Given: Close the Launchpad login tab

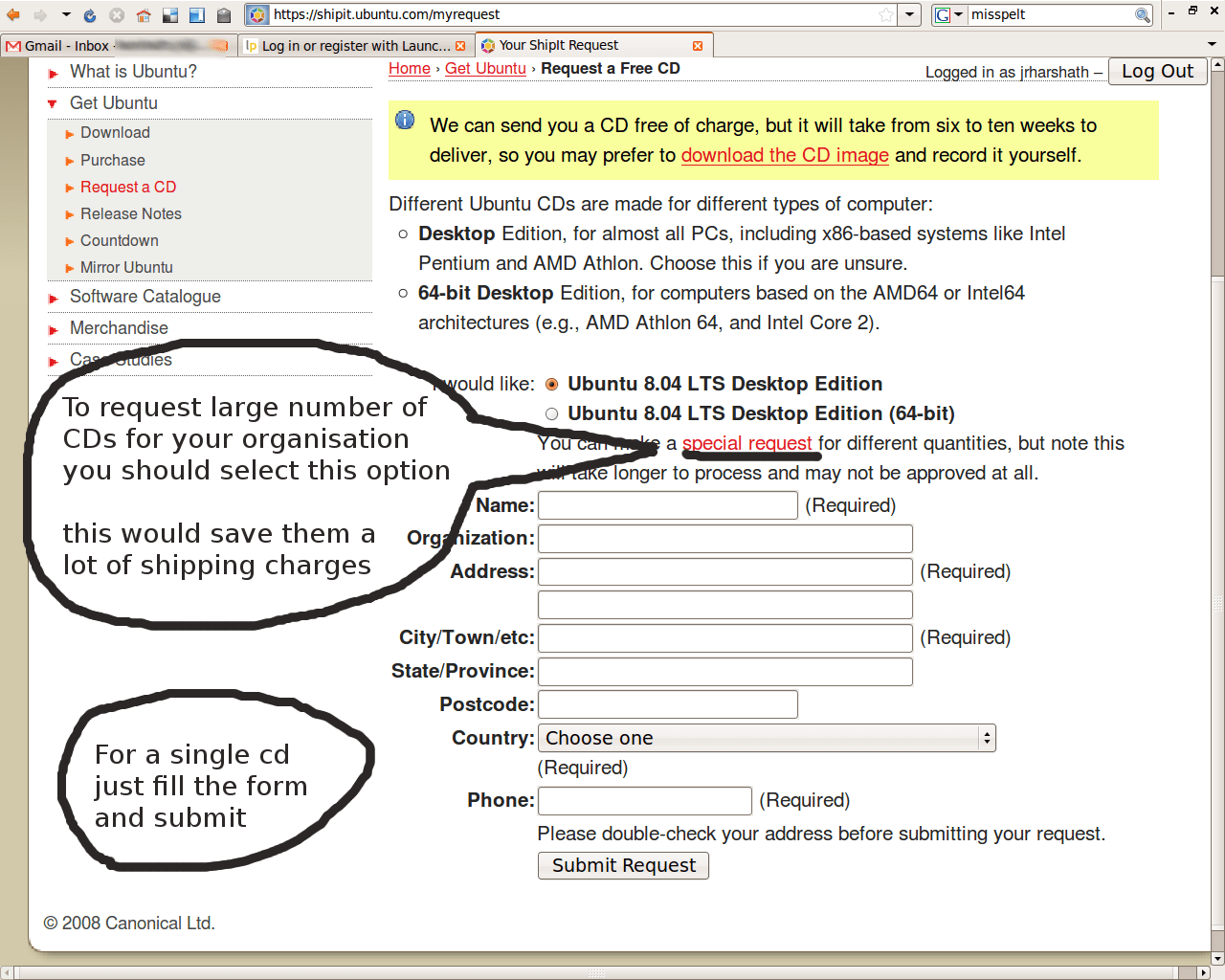Looking at the screenshot, I should pos(460,46).
